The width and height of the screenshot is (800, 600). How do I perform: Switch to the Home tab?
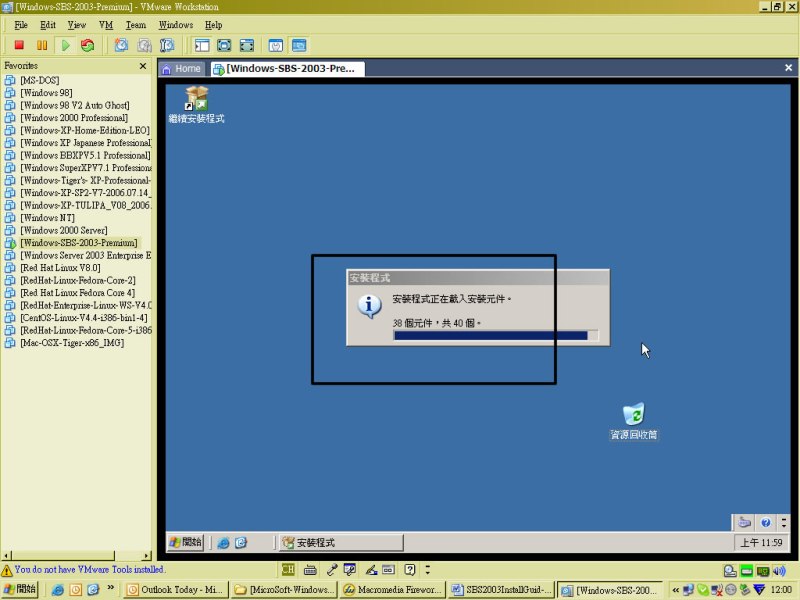coord(182,69)
